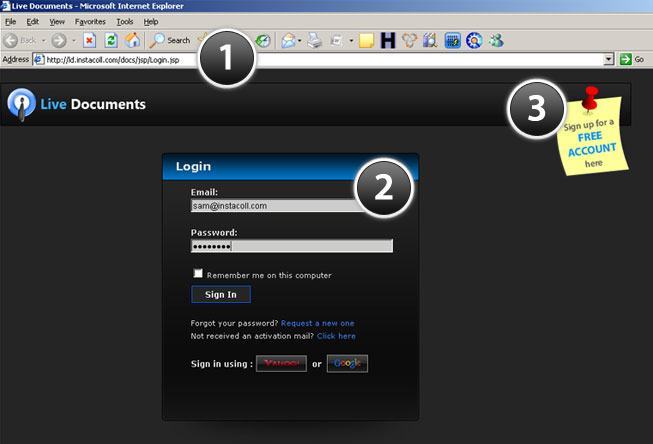Sign in using Google button

[x=347, y=364]
